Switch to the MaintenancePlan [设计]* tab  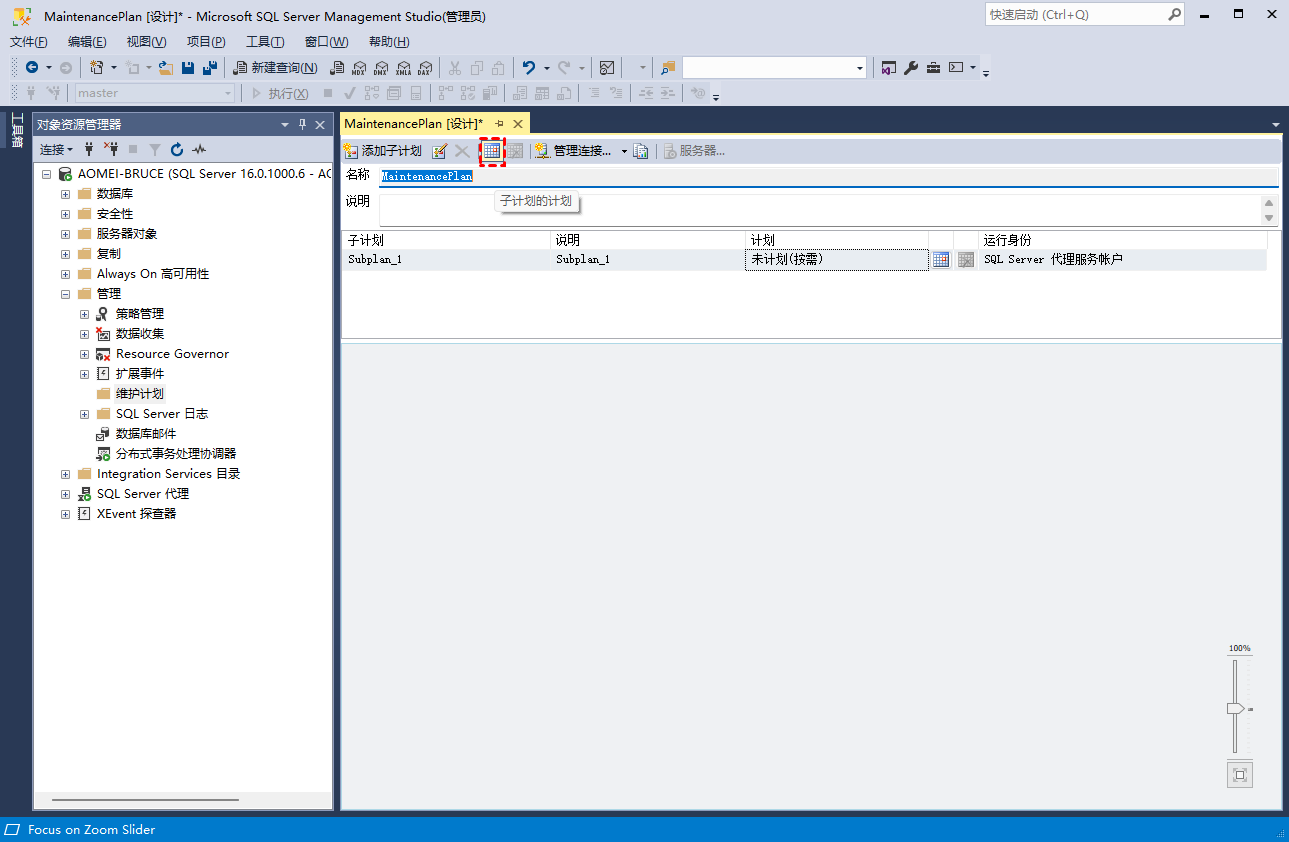click(413, 124)
